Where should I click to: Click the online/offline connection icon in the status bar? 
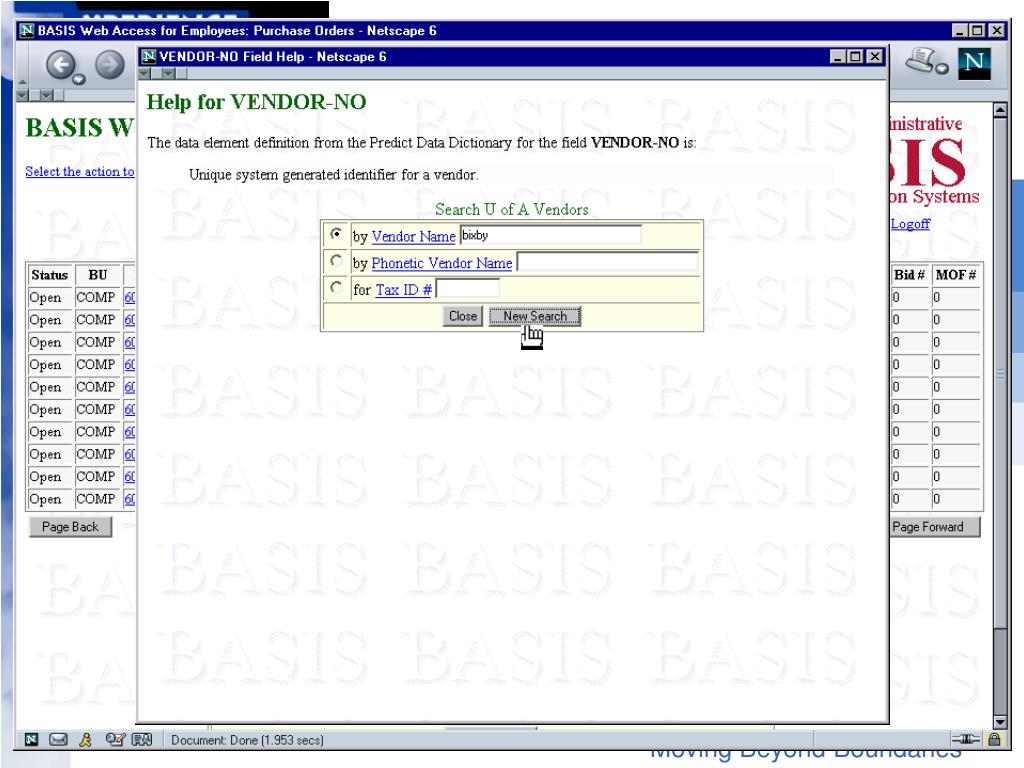point(965,739)
